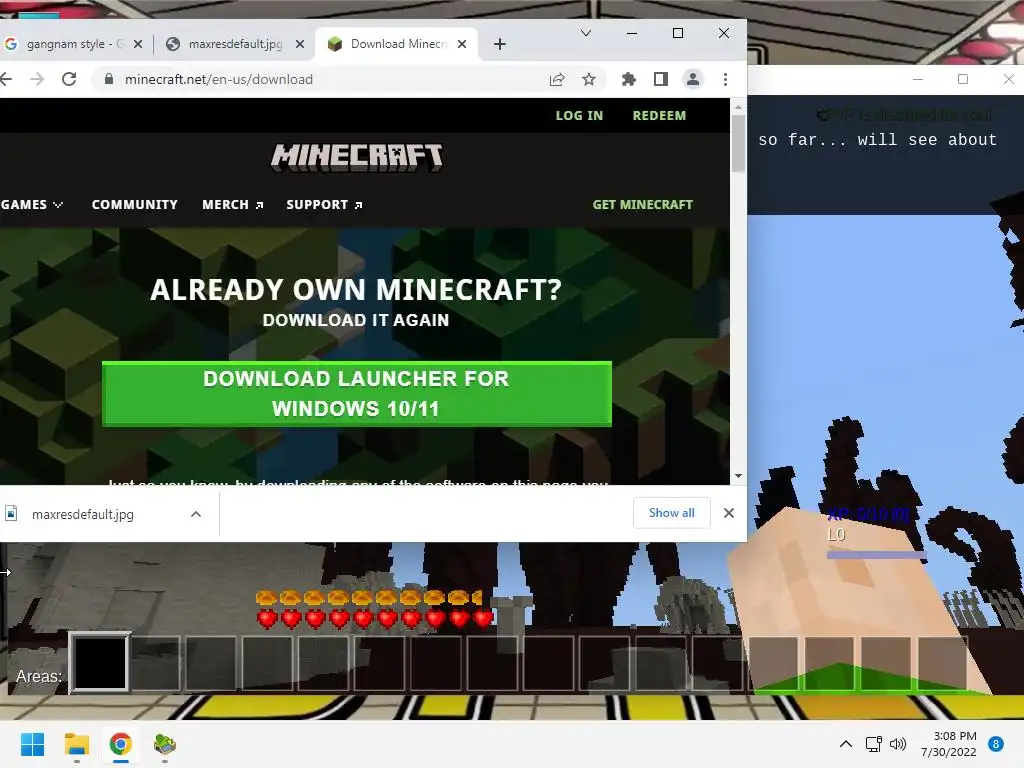
Task: Show hidden tray icons chevron
Action: (846, 744)
